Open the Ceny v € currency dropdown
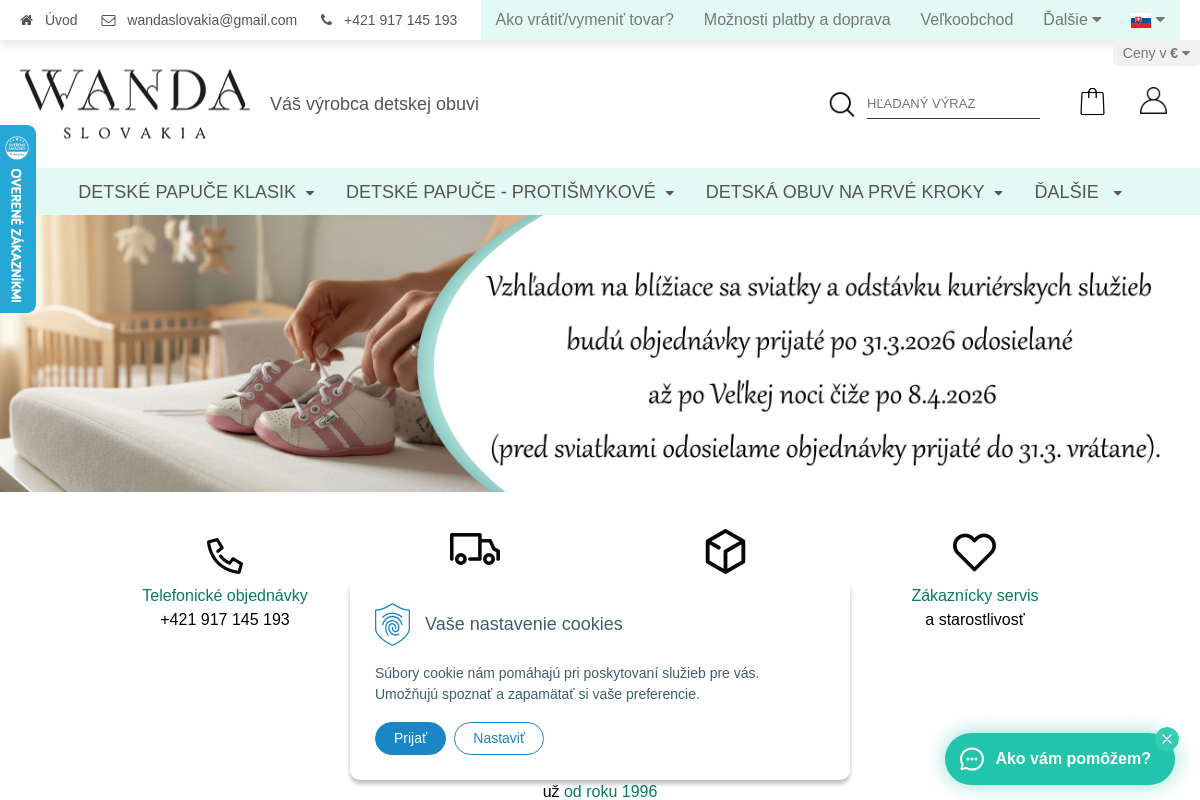This screenshot has width=1200, height=800. tap(1156, 53)
